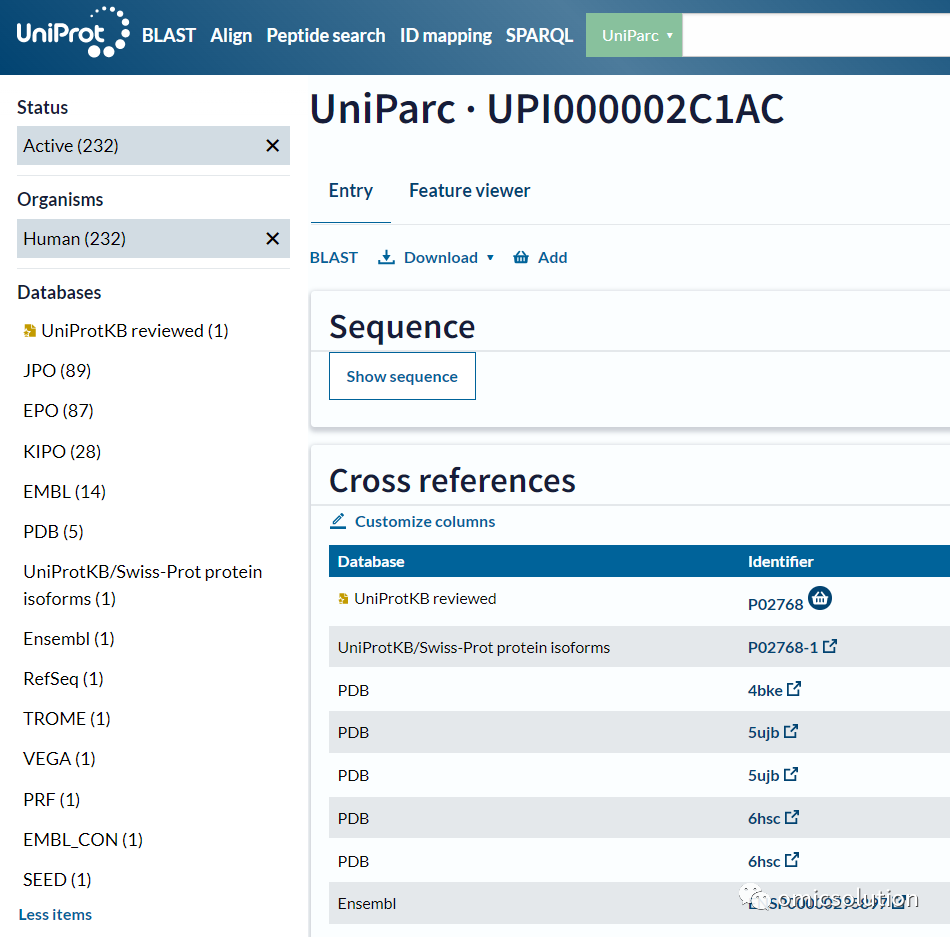The height and width of the screenshot is (937, 950).
Task: Open the BLAST link under the tabs
Action: tap(334, 257)
